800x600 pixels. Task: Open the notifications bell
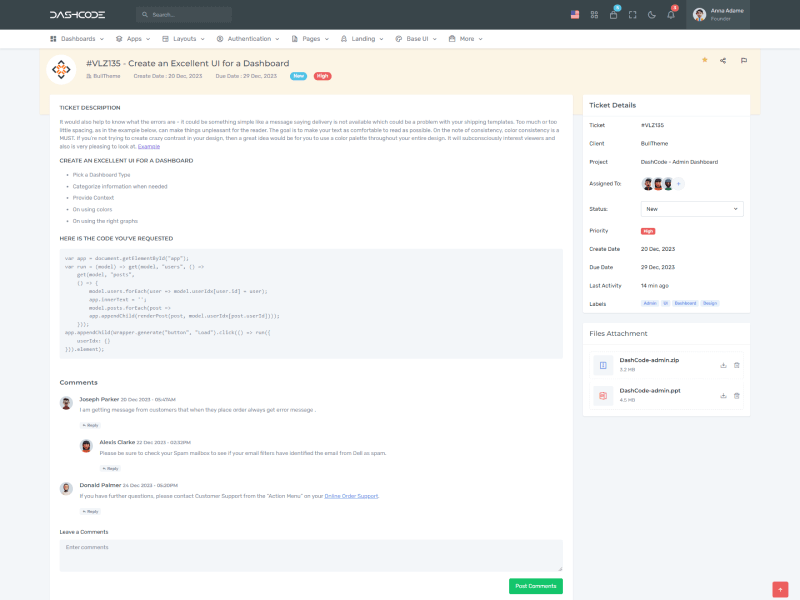670,15
